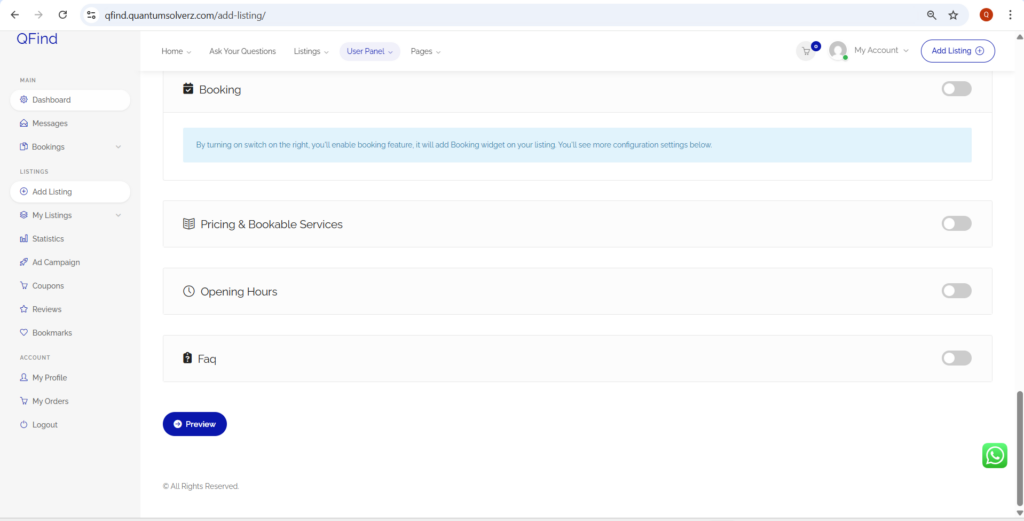Click the Logout power icon
1024x521 pixels.
[24, 425]
